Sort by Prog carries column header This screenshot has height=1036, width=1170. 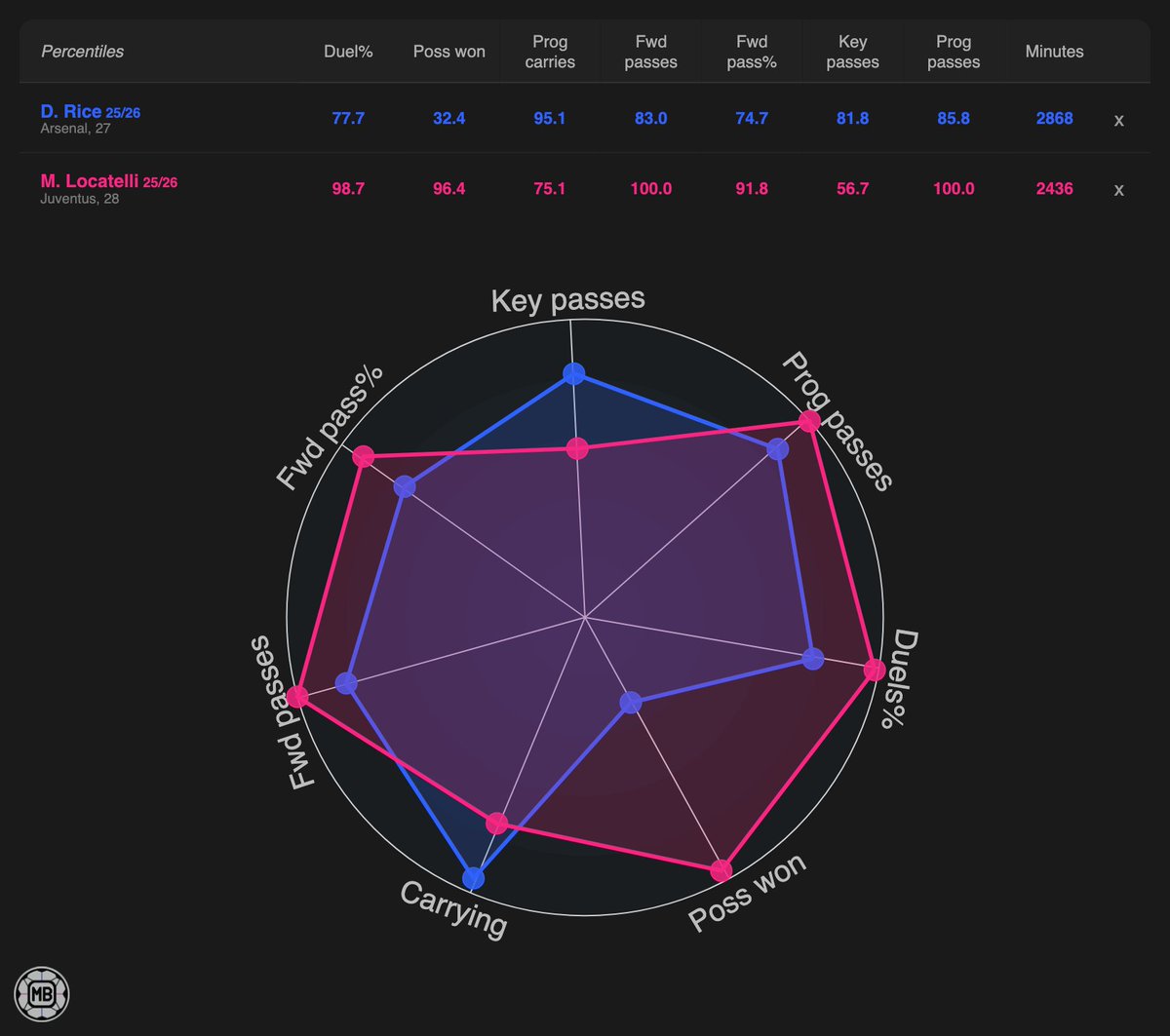point(550,52)
